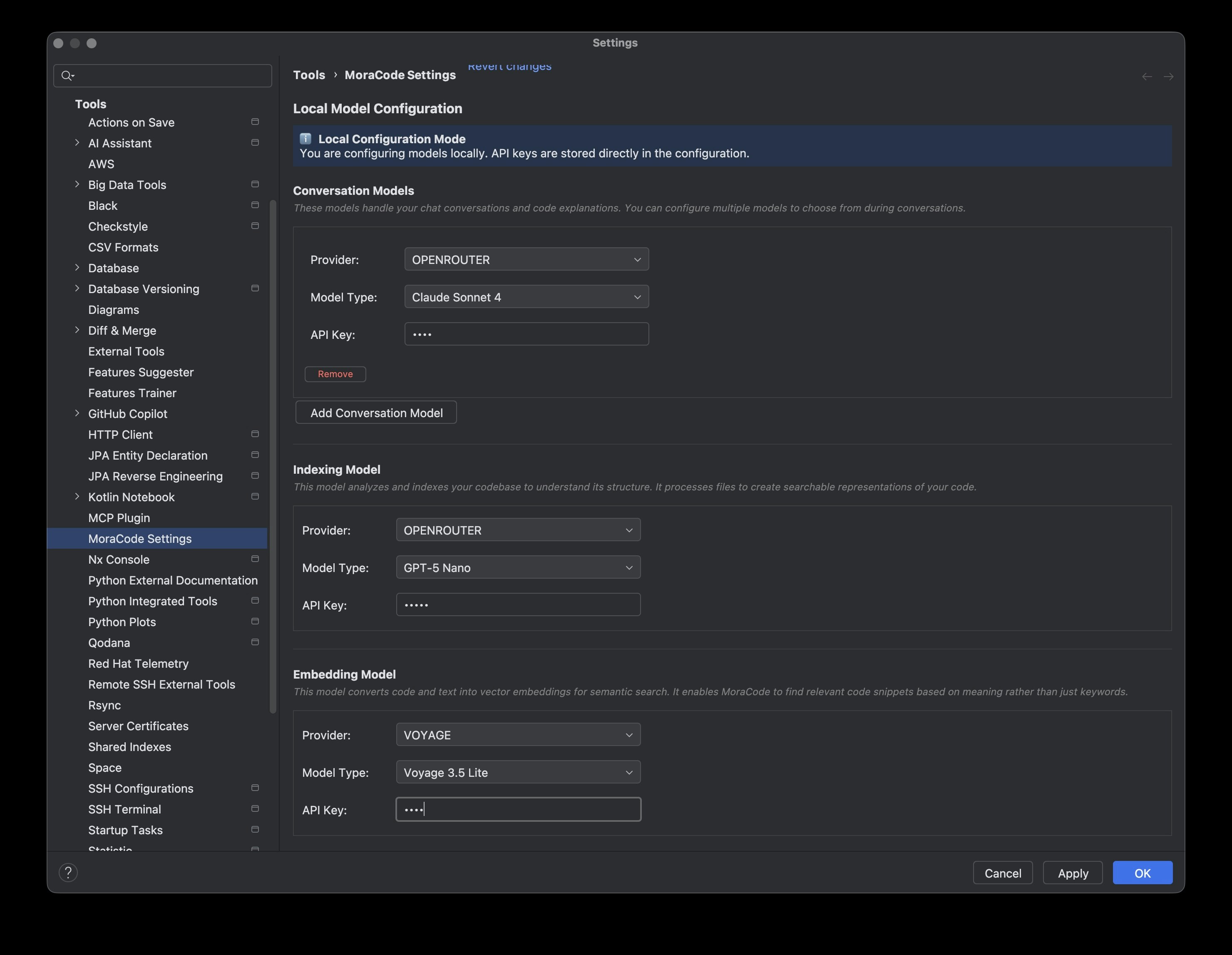Open the Claude Sonnet 4 model dropdown
The width and height of the screenshot is (1232, 955).
pyautogui.click(x=526, y=297)
